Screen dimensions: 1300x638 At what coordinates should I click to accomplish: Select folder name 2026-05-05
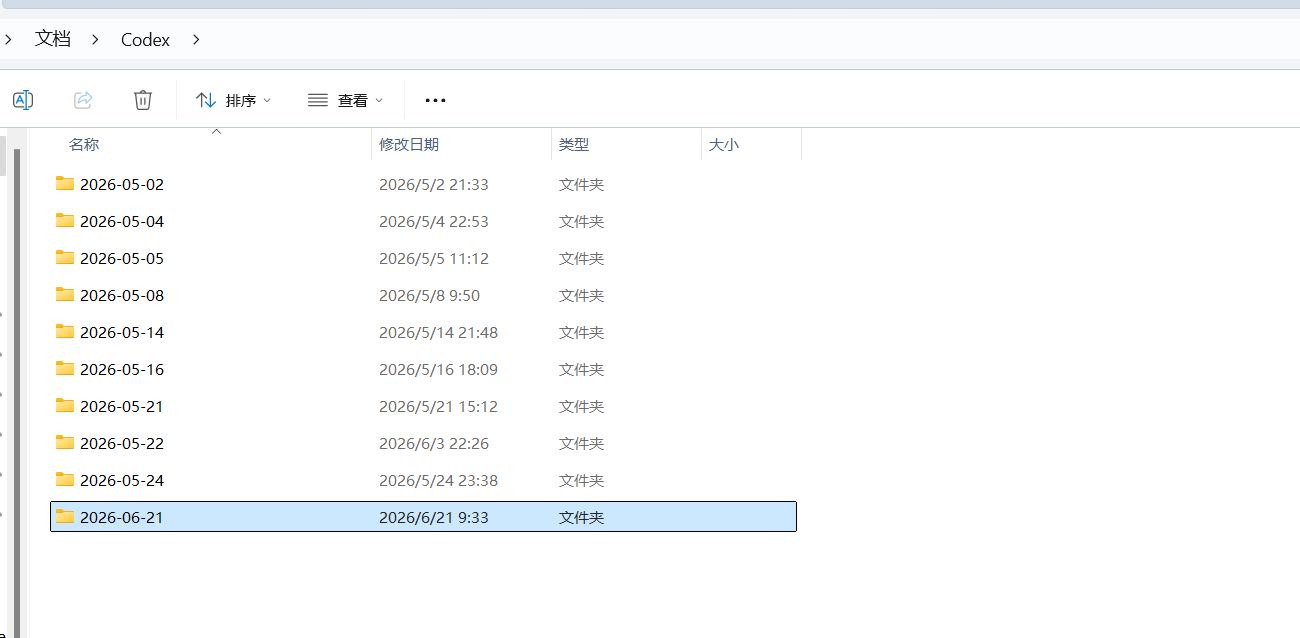[x=122, y=259]
